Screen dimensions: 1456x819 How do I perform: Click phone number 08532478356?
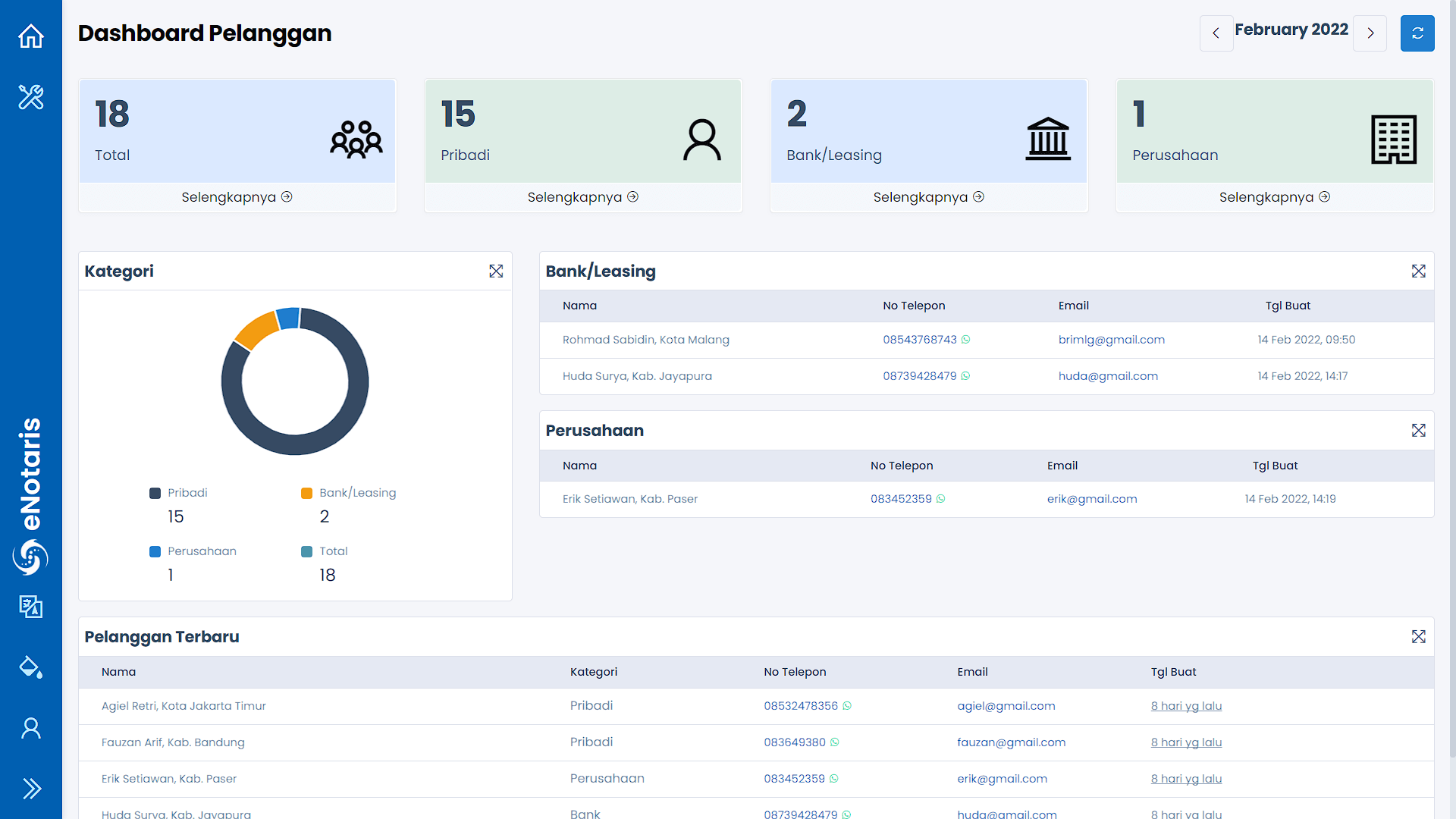[x=801, y=706]
